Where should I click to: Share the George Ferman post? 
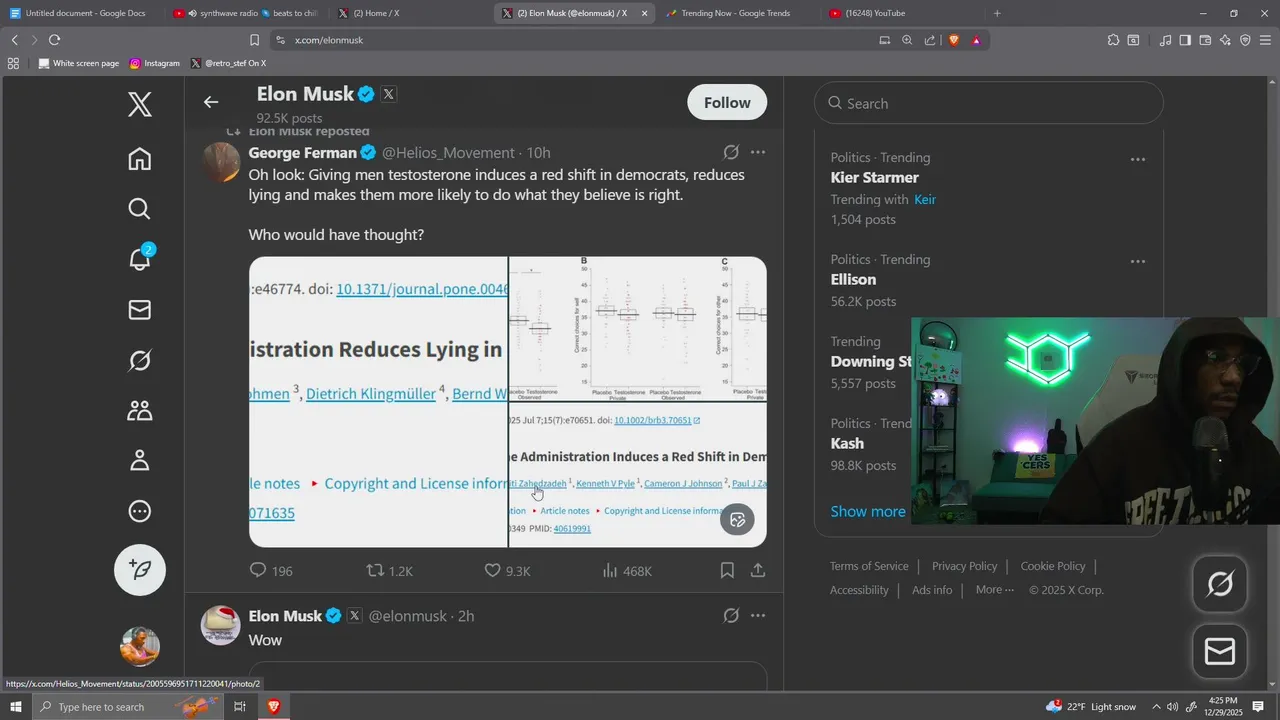coord(758,570)
